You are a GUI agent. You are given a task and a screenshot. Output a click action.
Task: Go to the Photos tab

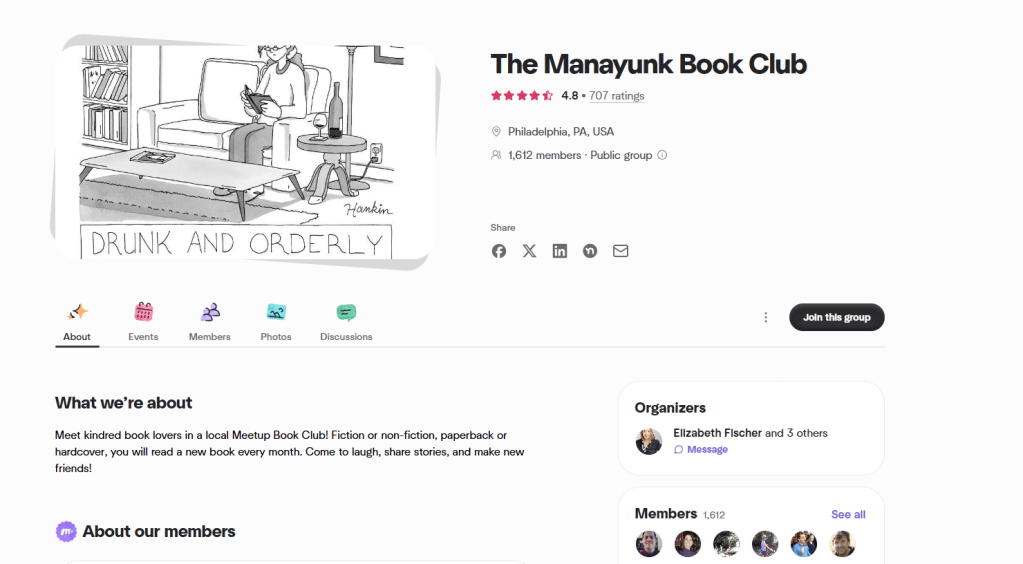click(276, 322)
